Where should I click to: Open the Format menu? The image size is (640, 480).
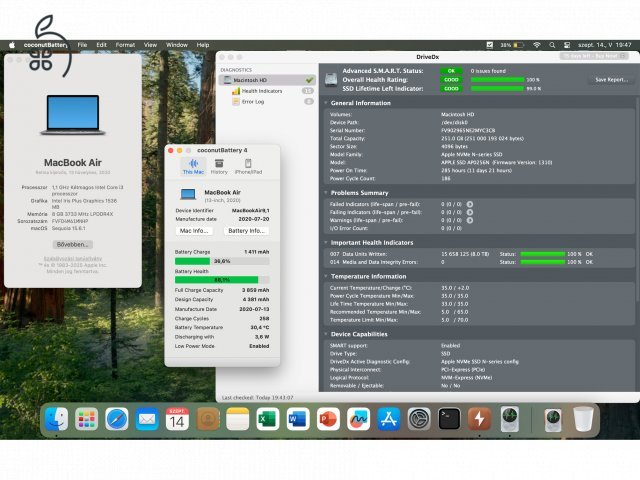125,45
